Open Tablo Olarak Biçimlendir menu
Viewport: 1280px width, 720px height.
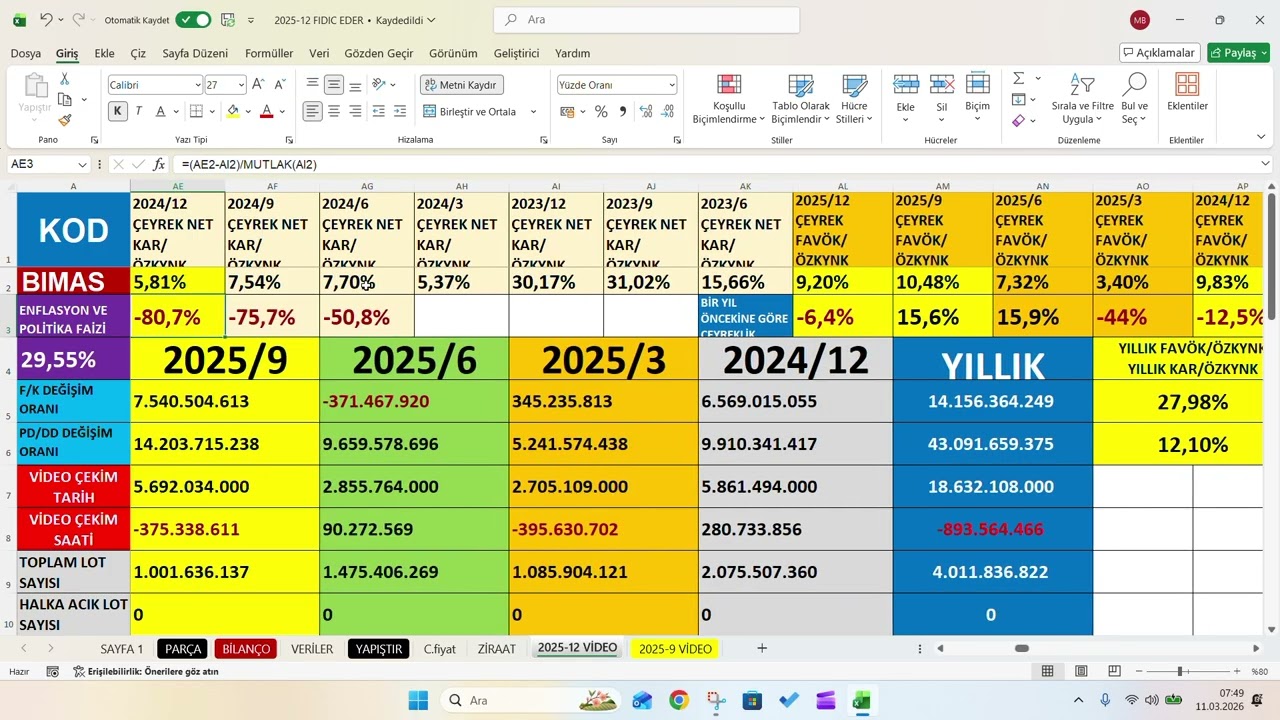(x=801, y=99)
